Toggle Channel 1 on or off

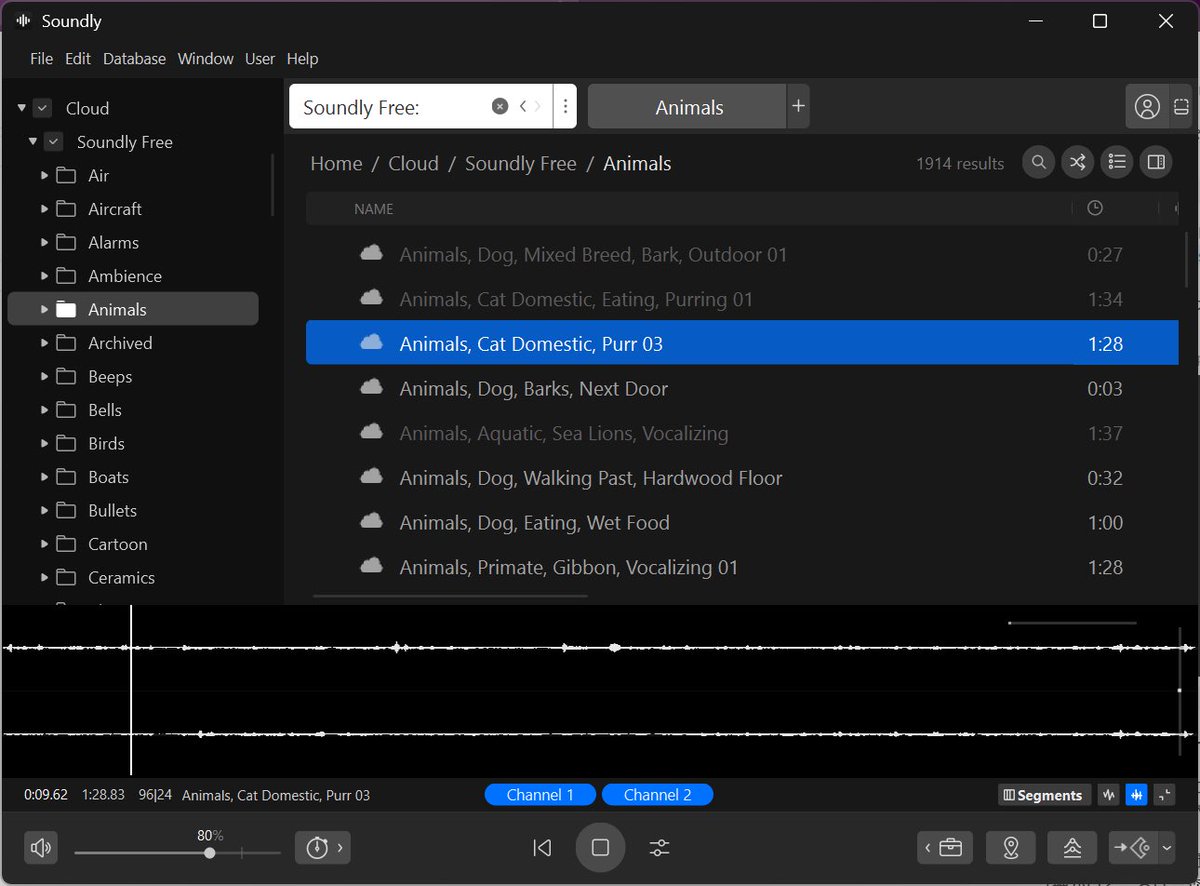click(540, 795)
